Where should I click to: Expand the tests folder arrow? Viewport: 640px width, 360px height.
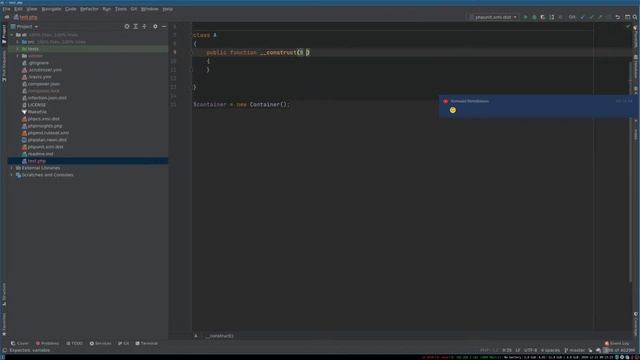18,49
